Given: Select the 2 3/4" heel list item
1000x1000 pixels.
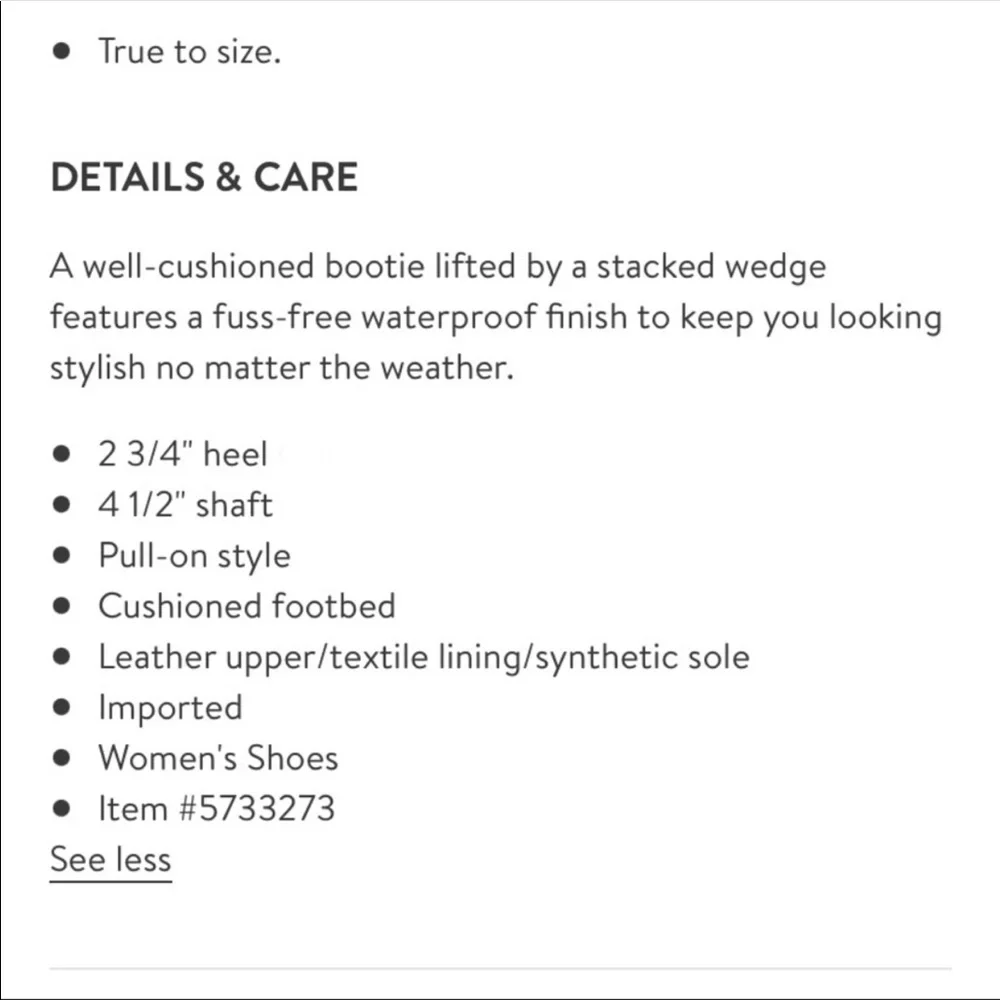Looking at the screenshot, I should coord(182,455).
